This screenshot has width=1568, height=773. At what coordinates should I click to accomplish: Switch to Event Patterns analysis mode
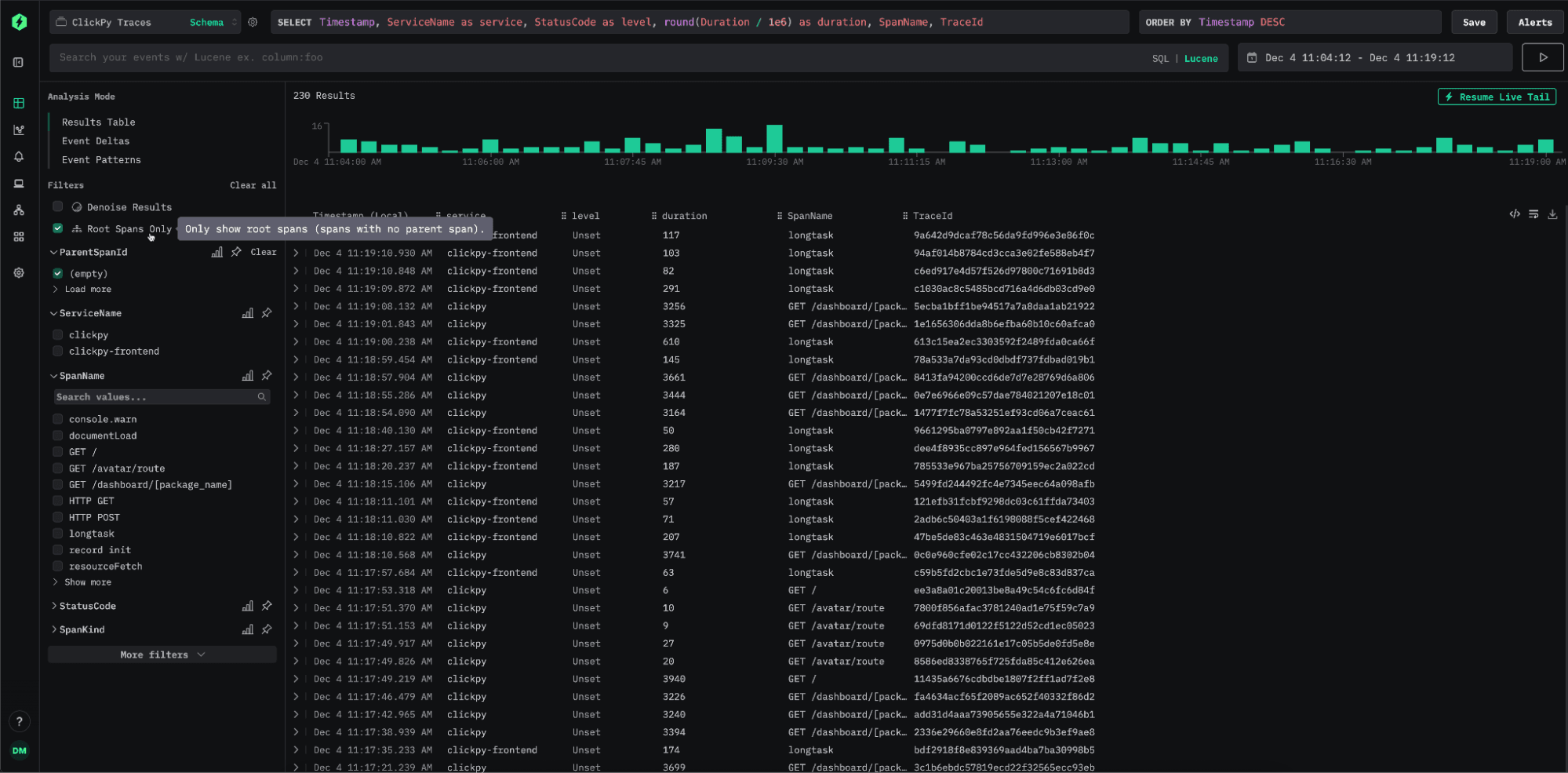click(101, 160)
